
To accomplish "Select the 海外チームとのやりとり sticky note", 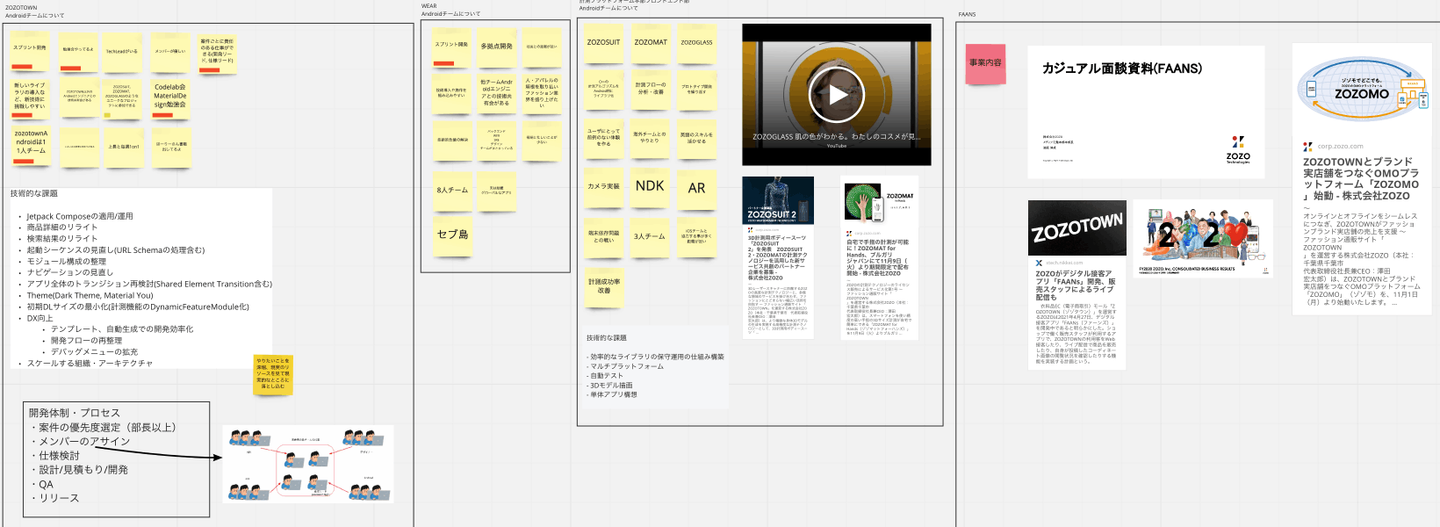I will click(650, 137).
